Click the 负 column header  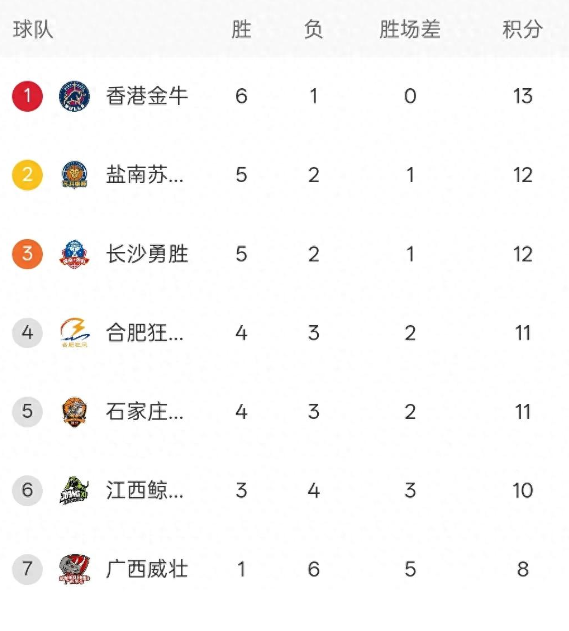313,29
